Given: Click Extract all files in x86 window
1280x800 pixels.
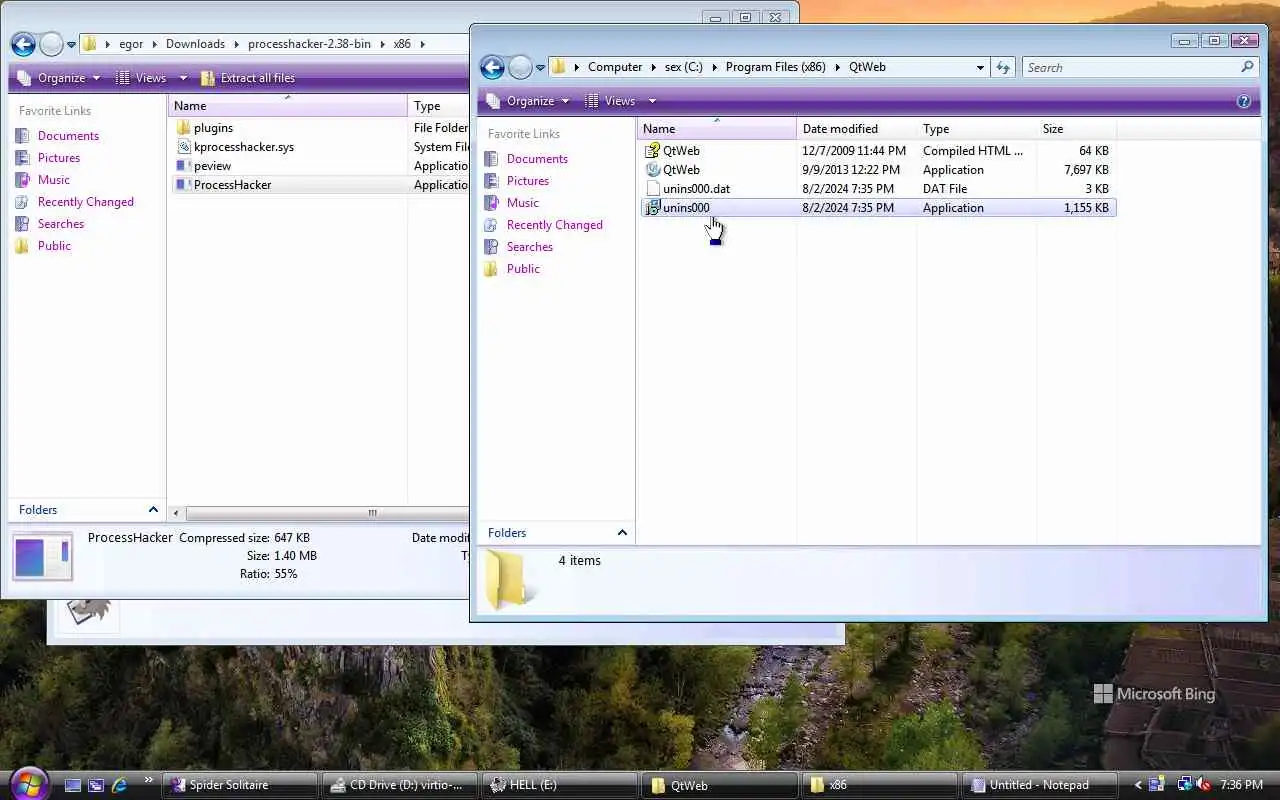Looking at the screenshot, I should pyautogui.click(x=247, y=78).
